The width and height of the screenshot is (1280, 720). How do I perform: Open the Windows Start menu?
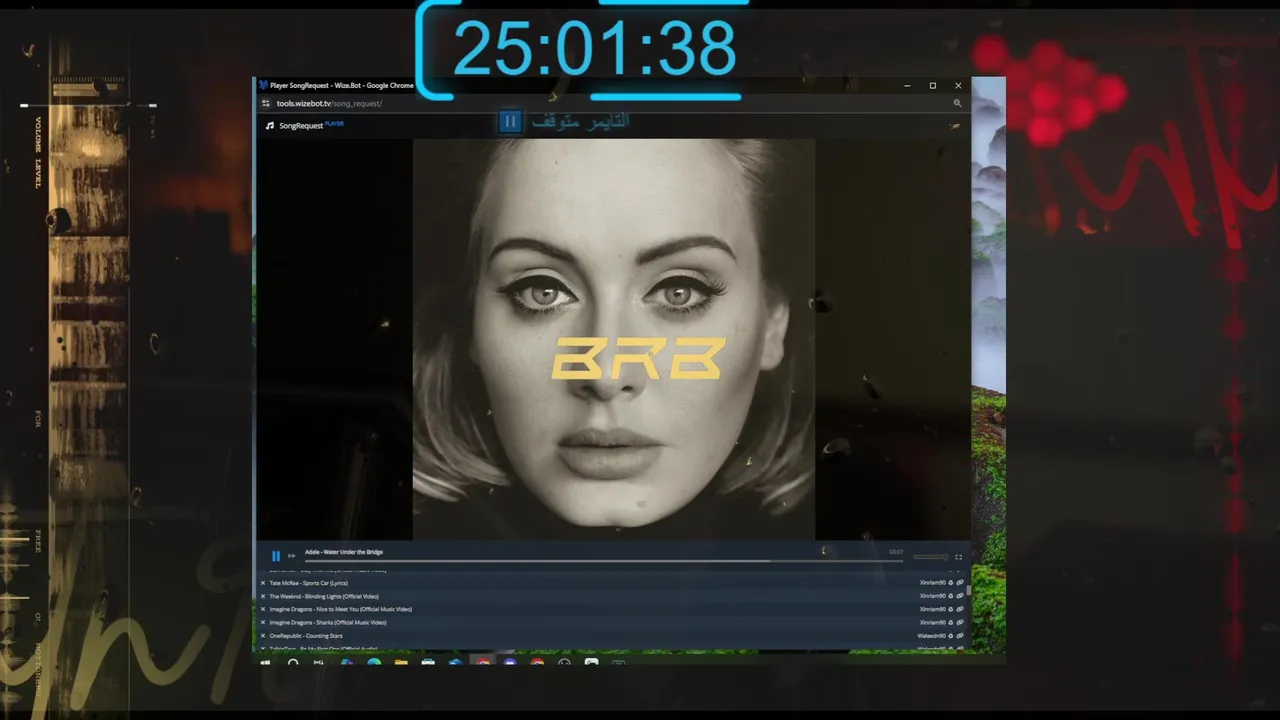point(266,662)
